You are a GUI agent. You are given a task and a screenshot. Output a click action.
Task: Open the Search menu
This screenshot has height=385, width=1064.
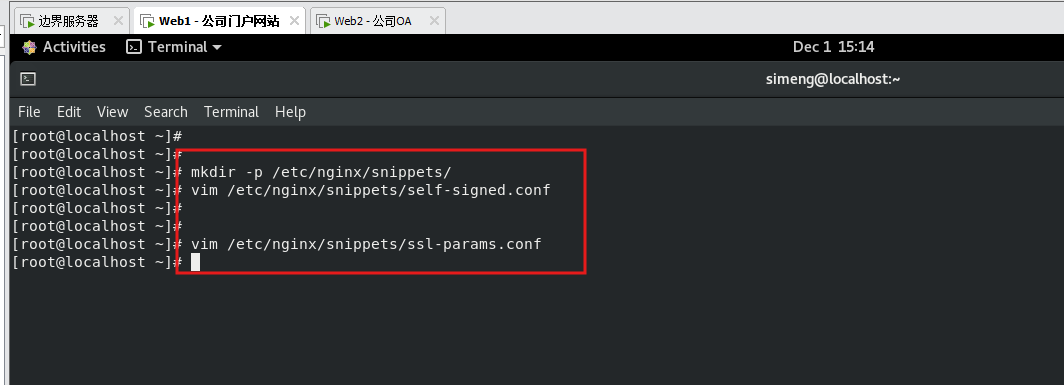[x=166, y=111]
